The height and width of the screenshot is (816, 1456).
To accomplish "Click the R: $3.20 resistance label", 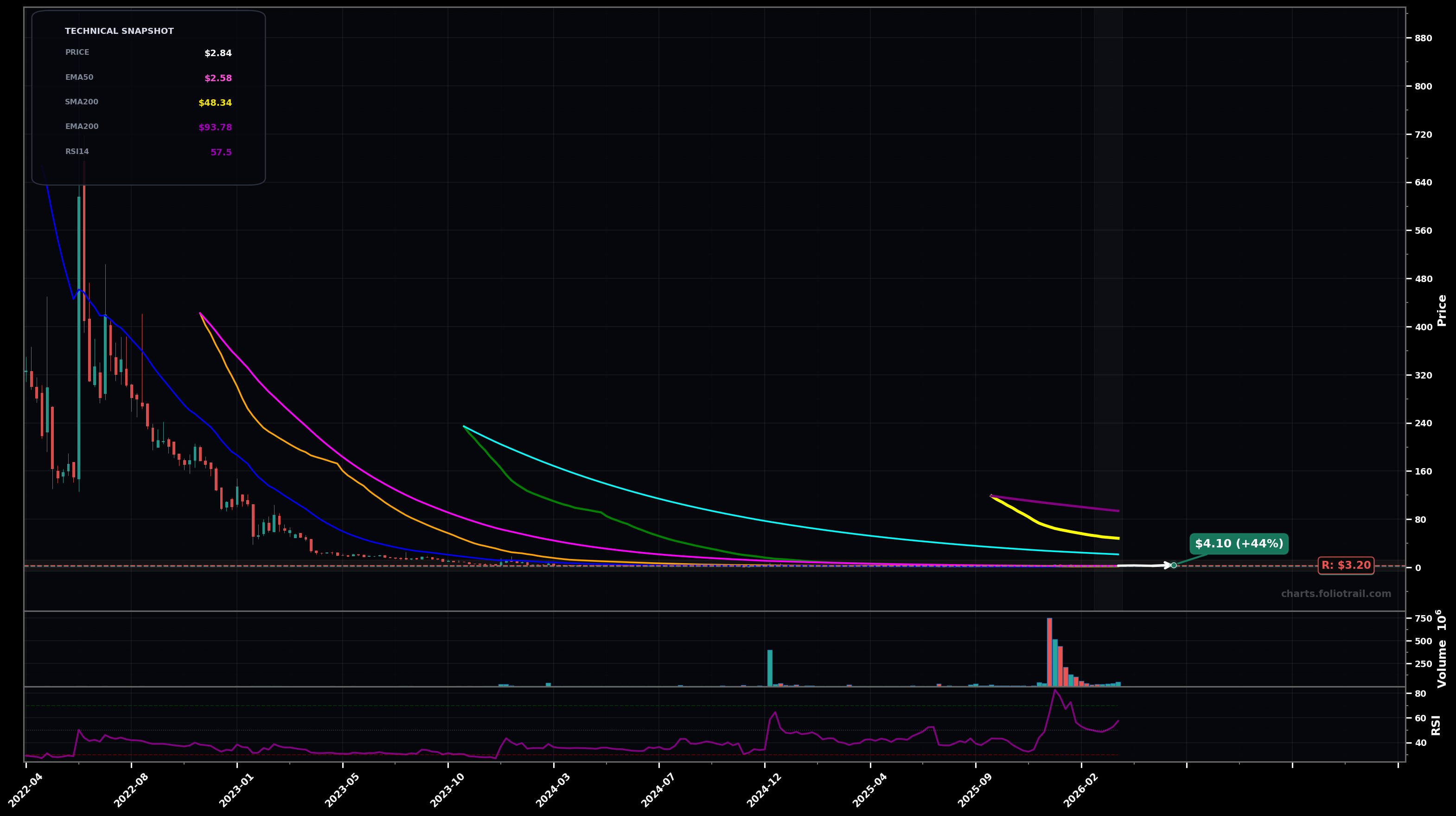I will click(1345, 565).
